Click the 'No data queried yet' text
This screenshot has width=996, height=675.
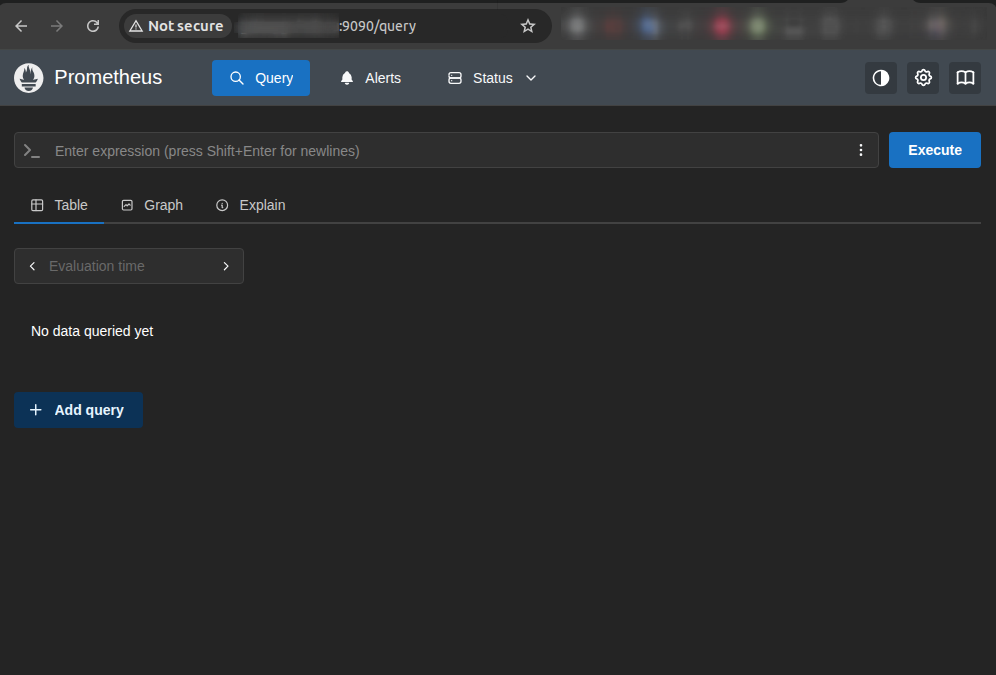[x=92, y=331]
